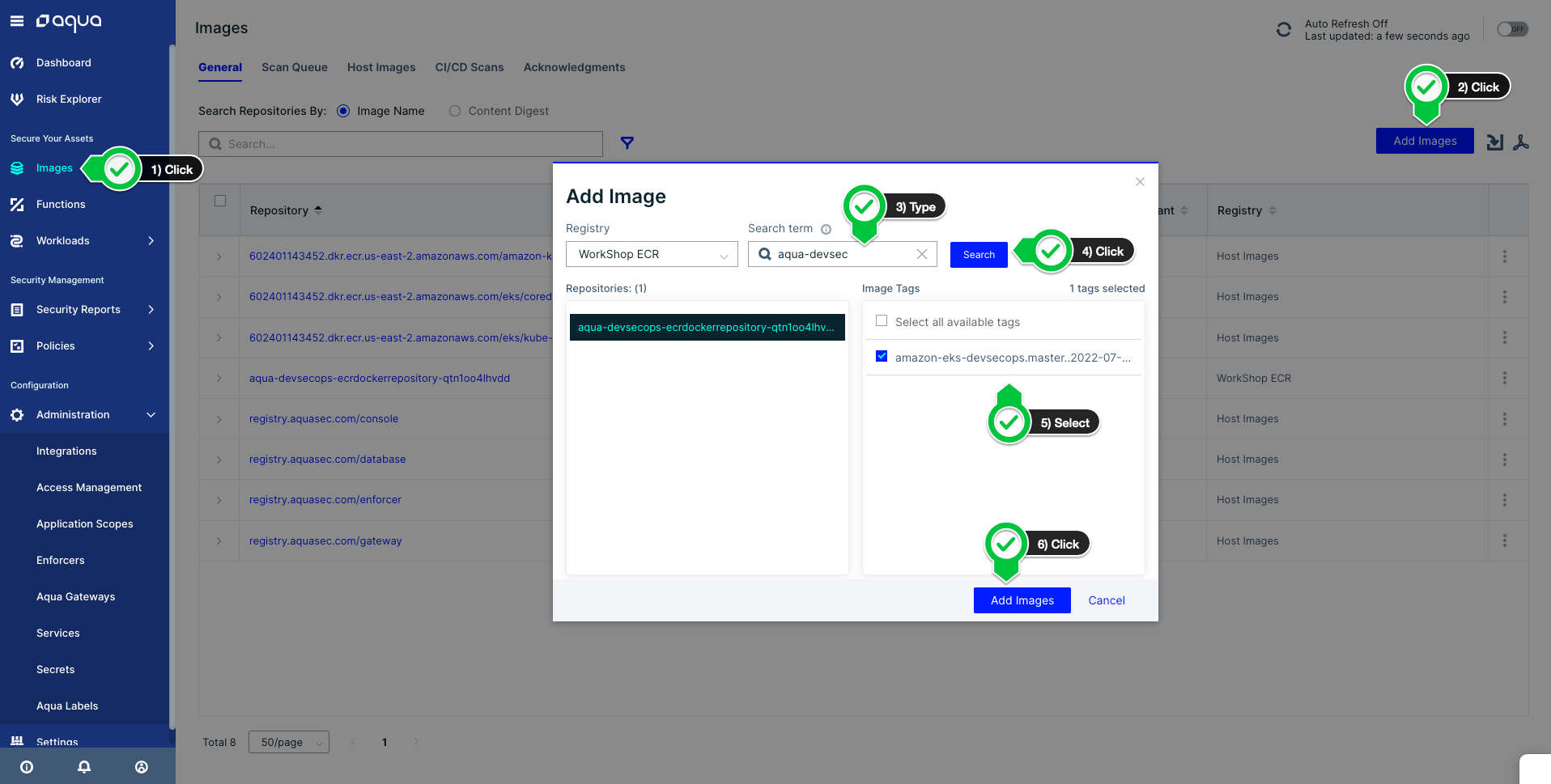Open actions menu for registry.aquasec.com/gateway row
Image resolution: width=1551 pixels, height=784 pixels.
(x=1505, y=540)
